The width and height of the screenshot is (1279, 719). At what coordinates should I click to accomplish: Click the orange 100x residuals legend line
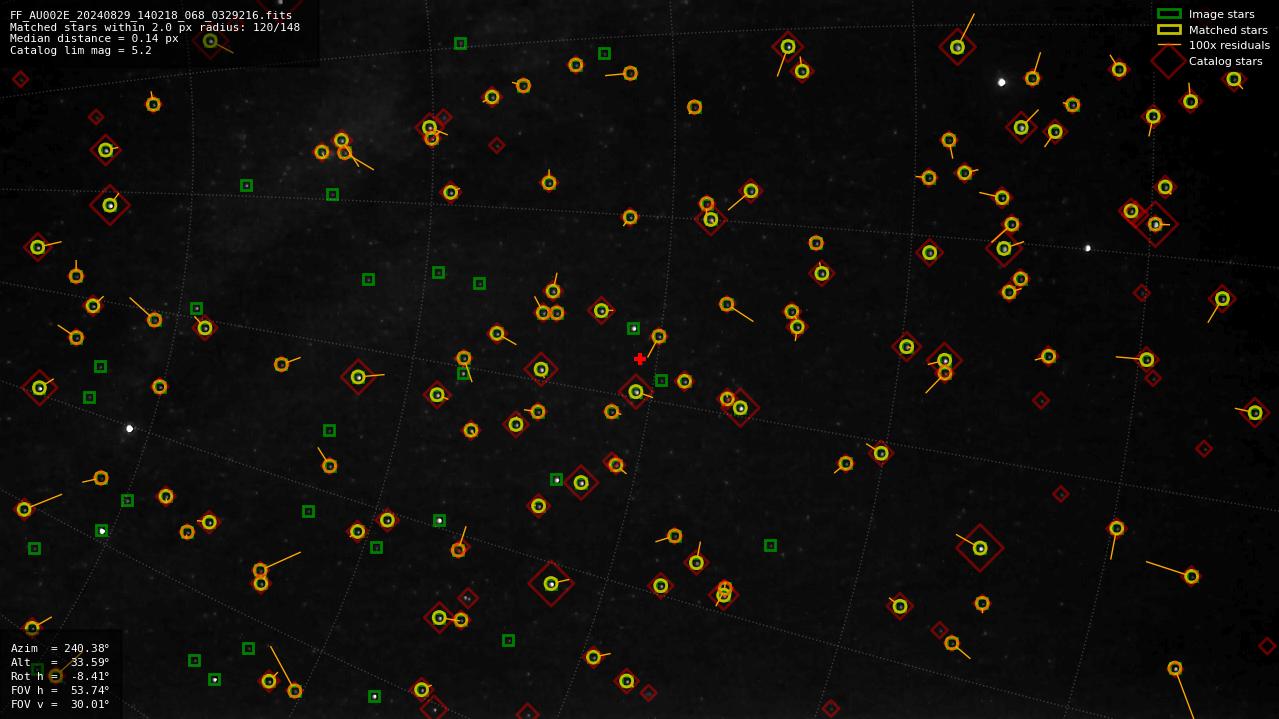click(1169, 45)
